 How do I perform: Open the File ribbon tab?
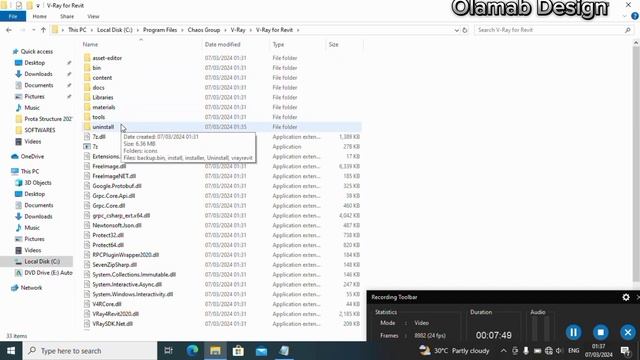point(13,16)
